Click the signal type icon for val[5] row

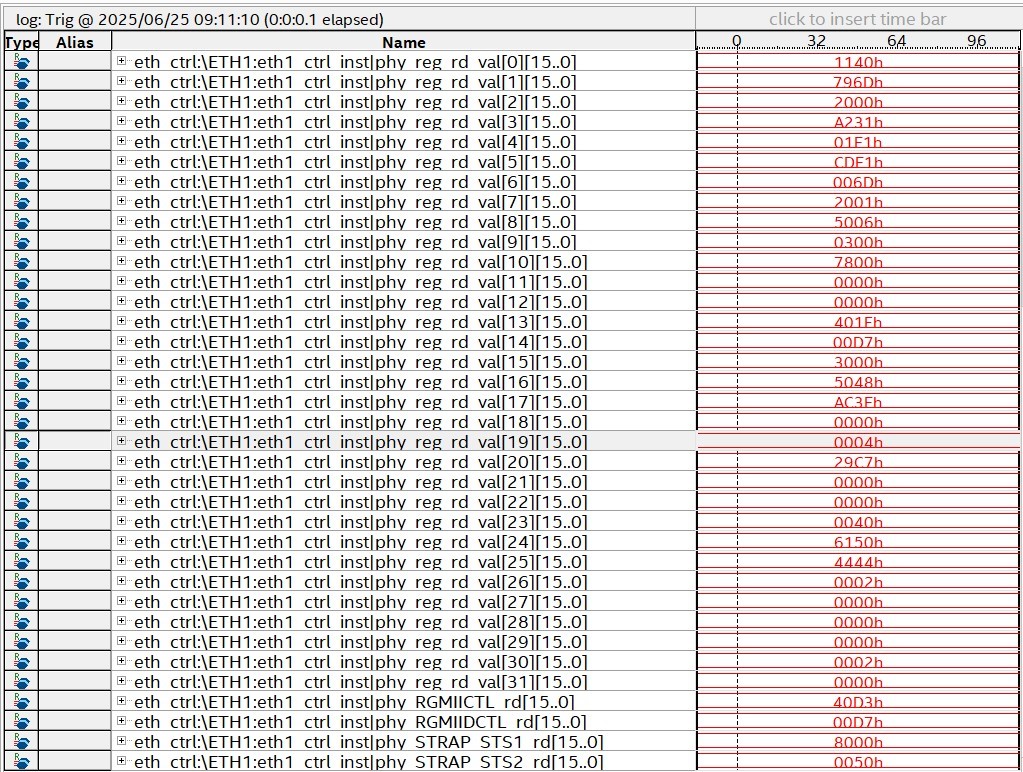pyautogui.click(x=21, y=162)
